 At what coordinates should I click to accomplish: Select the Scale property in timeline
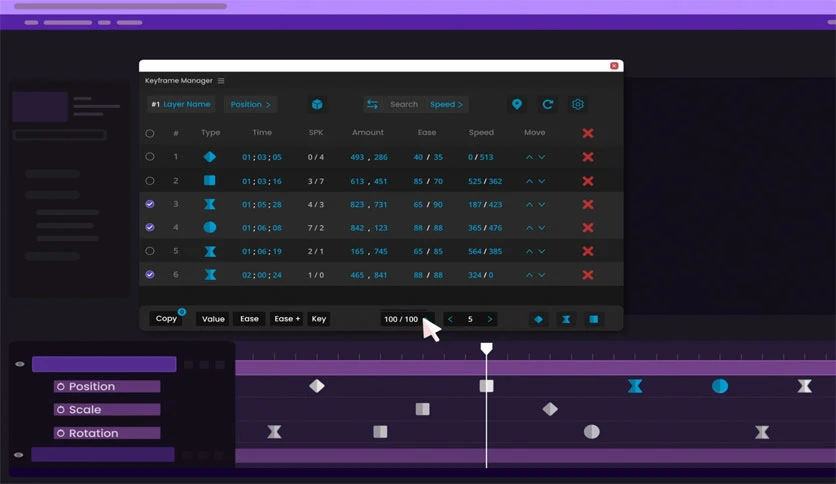107,409
